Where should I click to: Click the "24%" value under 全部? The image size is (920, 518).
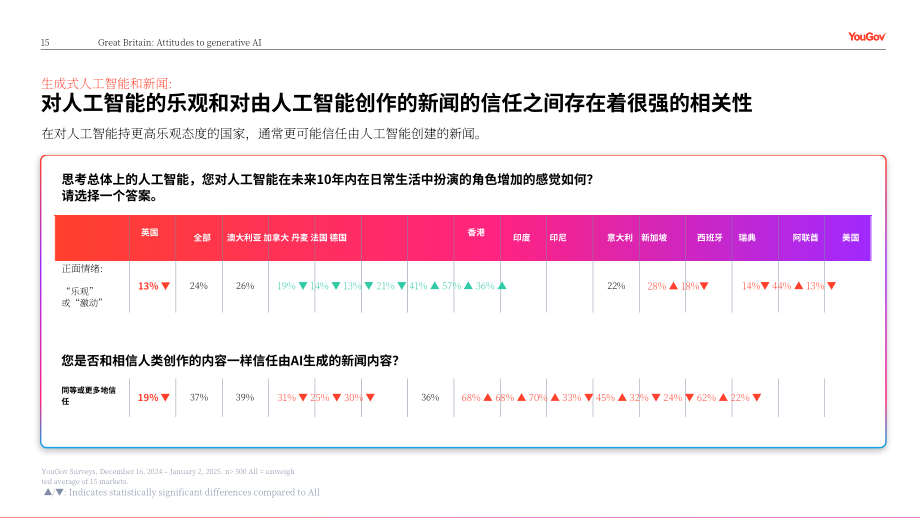pos(198,286)
